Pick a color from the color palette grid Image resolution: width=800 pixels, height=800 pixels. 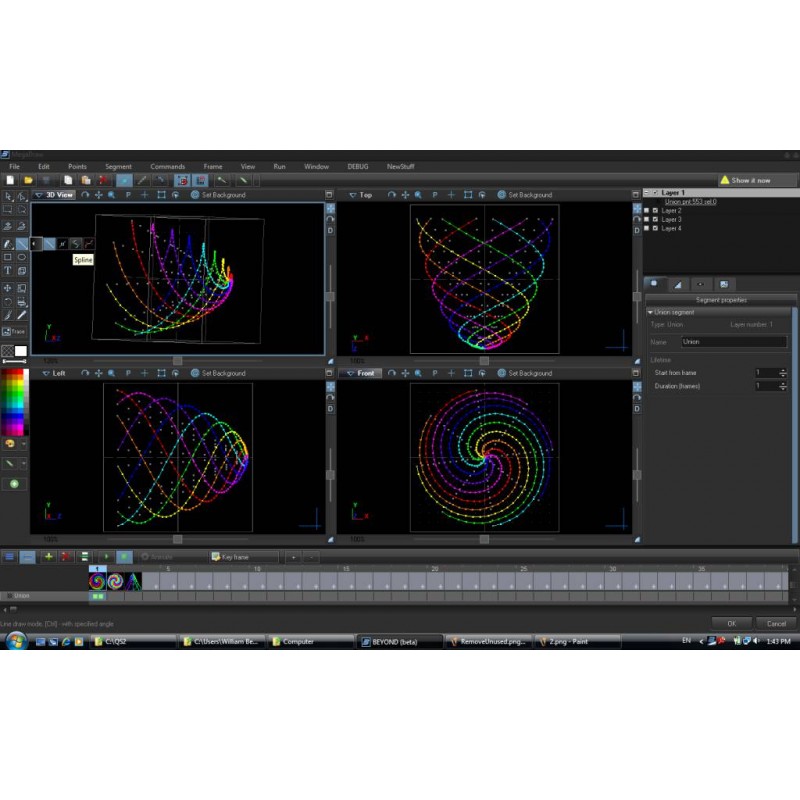click(x=13, y=400)
